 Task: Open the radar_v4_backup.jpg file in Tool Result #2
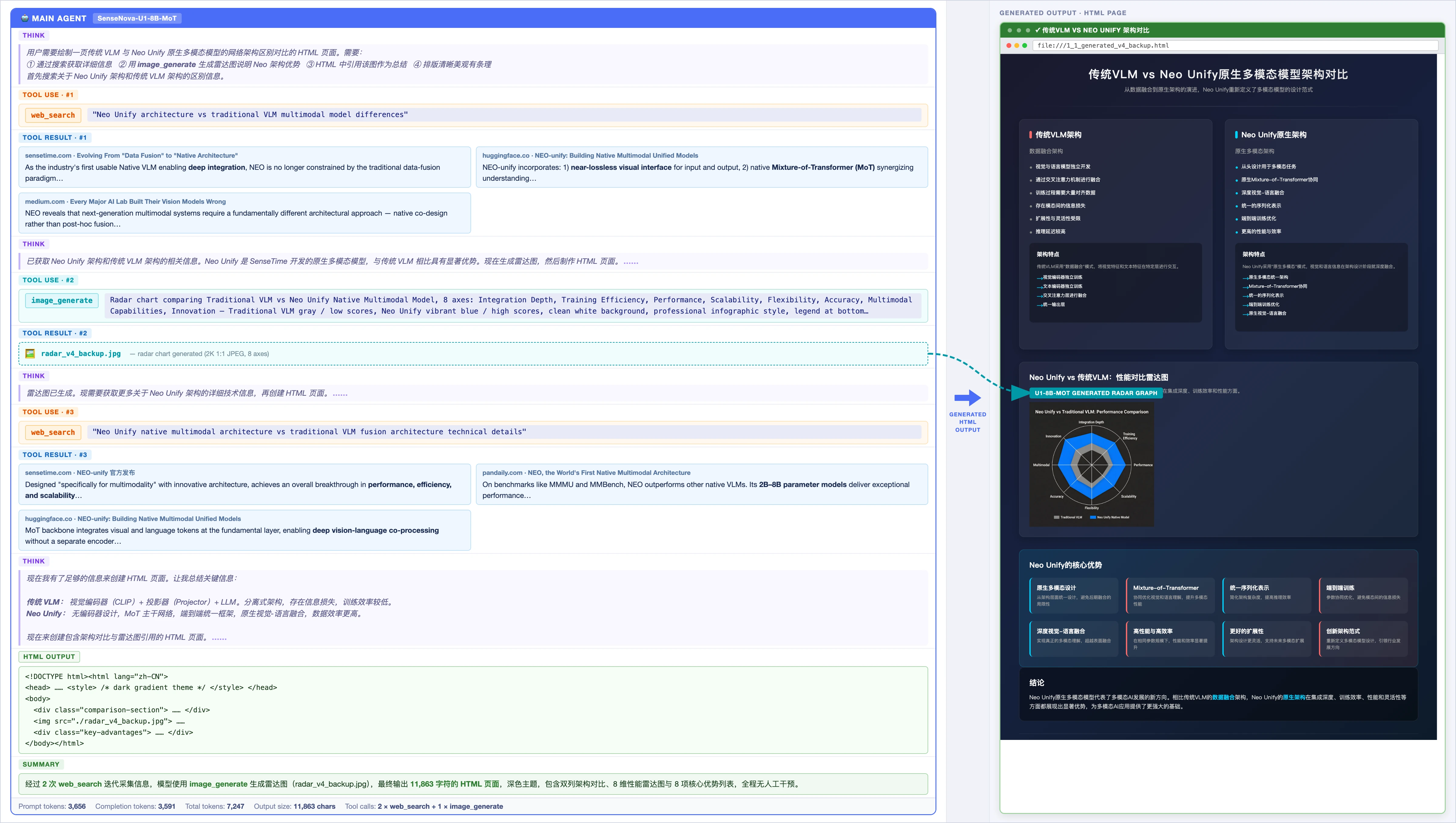point(81,354)
